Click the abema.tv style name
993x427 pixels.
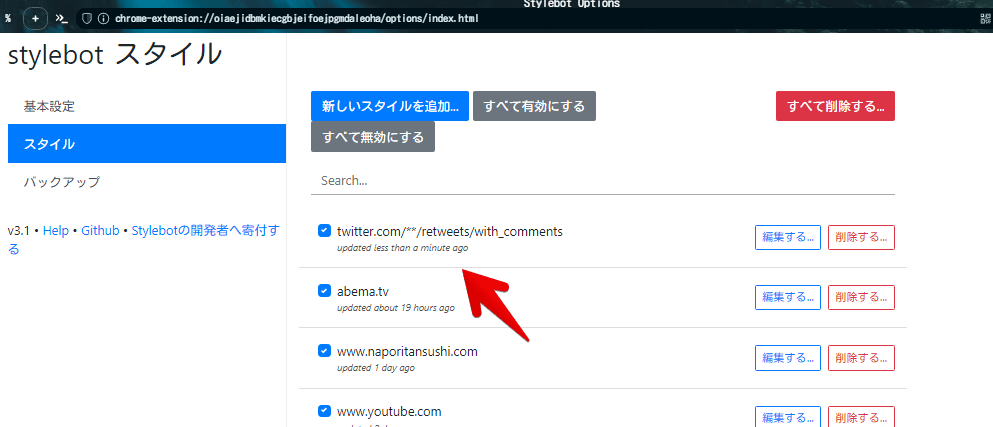(363, 291)
